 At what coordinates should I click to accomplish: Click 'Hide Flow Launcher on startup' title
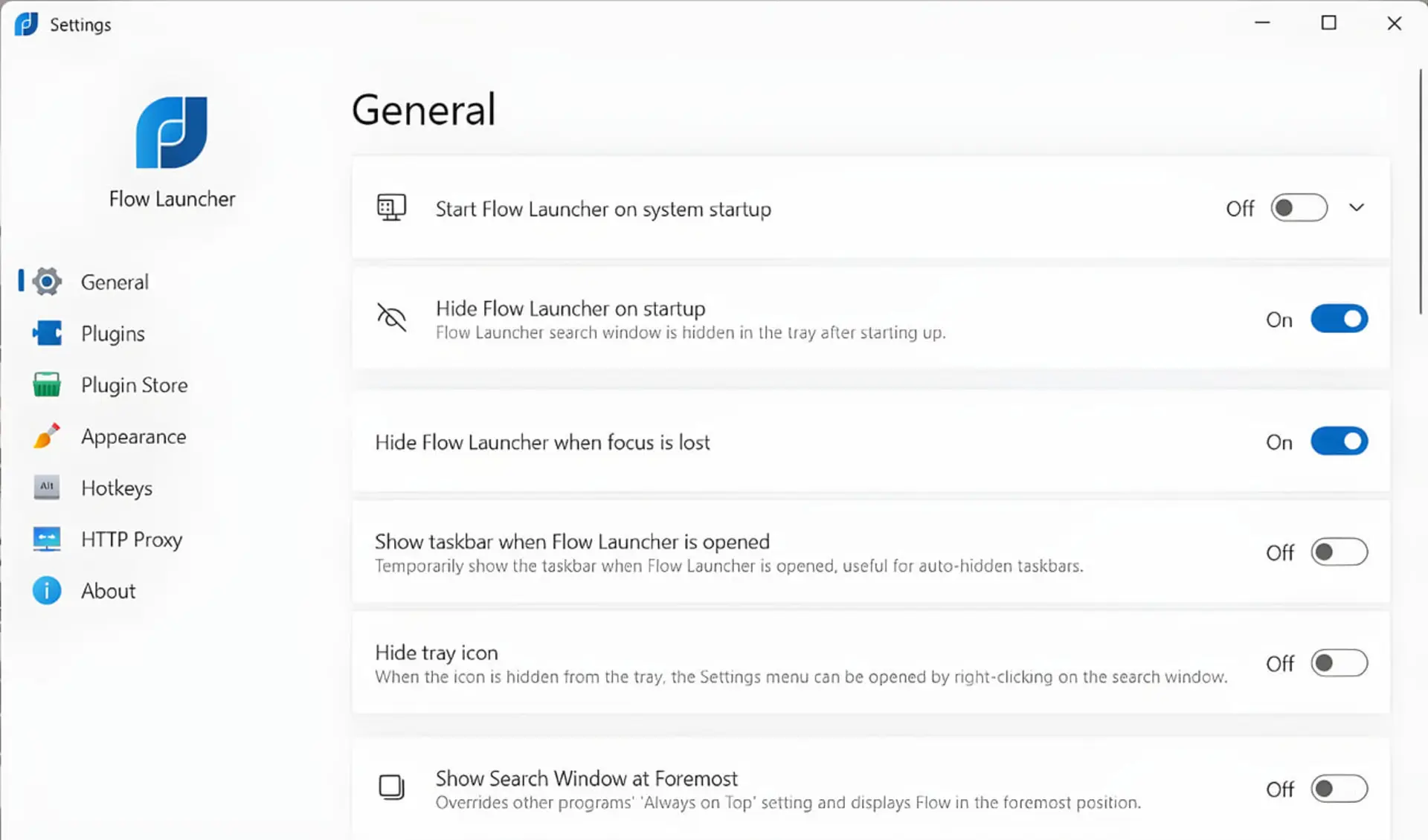click(x=570, y=308)
